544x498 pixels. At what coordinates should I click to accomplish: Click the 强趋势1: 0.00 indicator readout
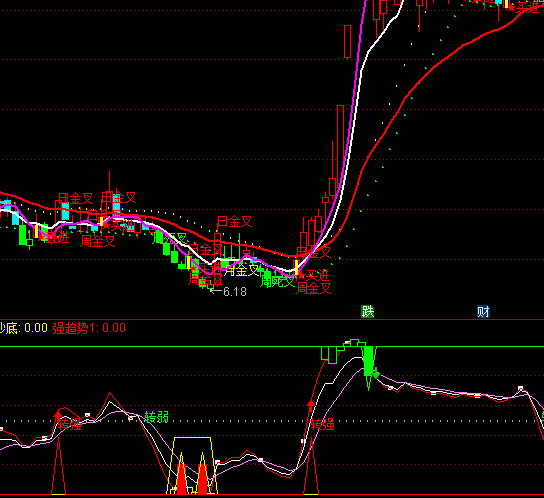(x=89, y=328)
